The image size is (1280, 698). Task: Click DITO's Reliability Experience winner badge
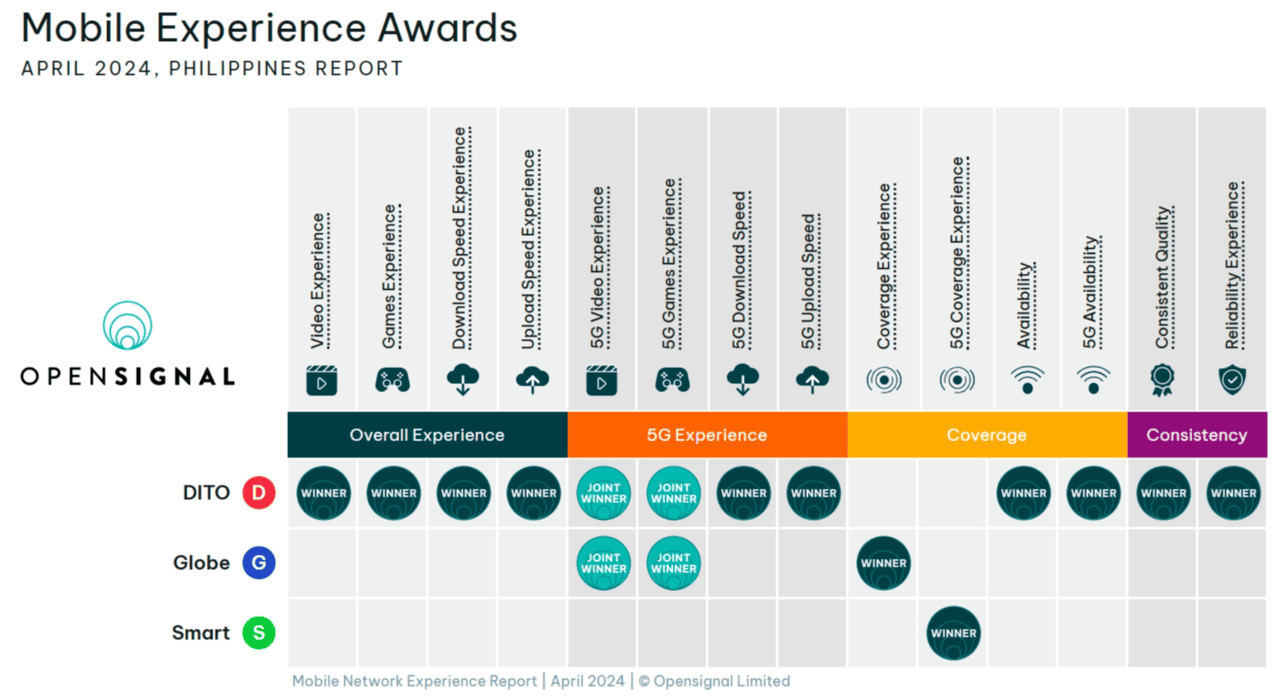pyautogui.click(x=1233, y=493)
